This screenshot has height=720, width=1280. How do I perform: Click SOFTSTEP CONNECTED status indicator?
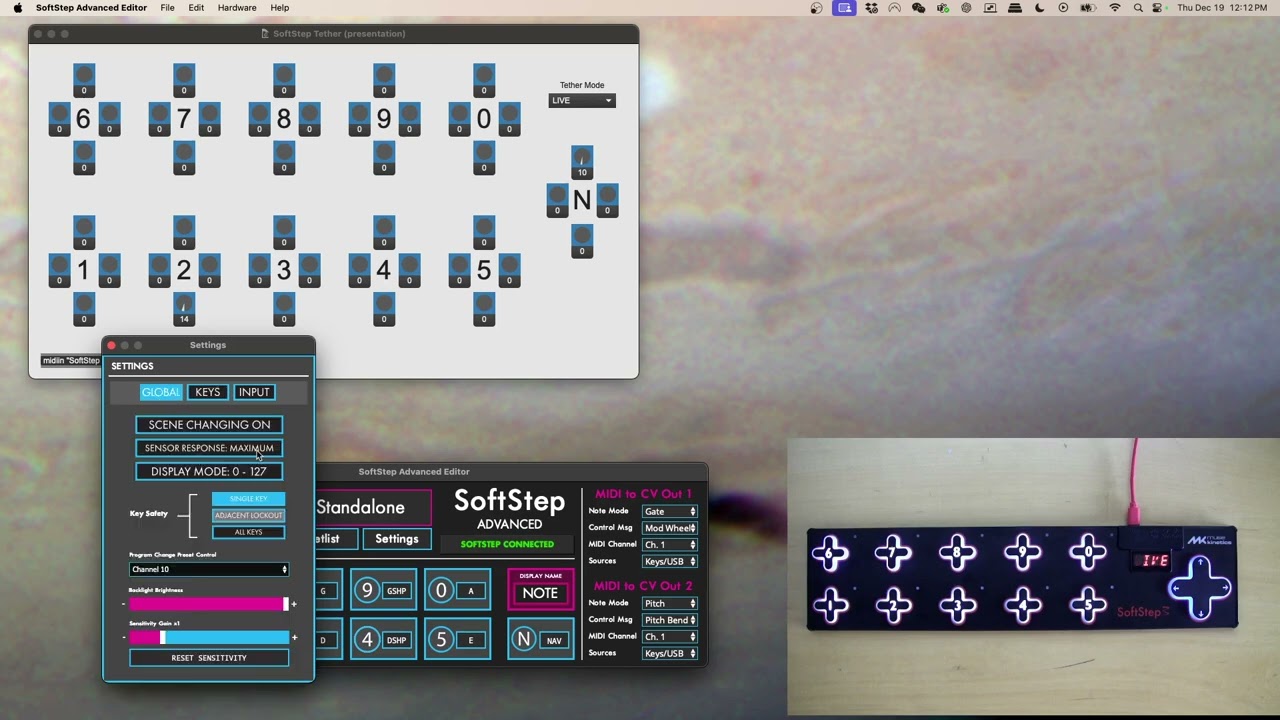tap(507, 545)
